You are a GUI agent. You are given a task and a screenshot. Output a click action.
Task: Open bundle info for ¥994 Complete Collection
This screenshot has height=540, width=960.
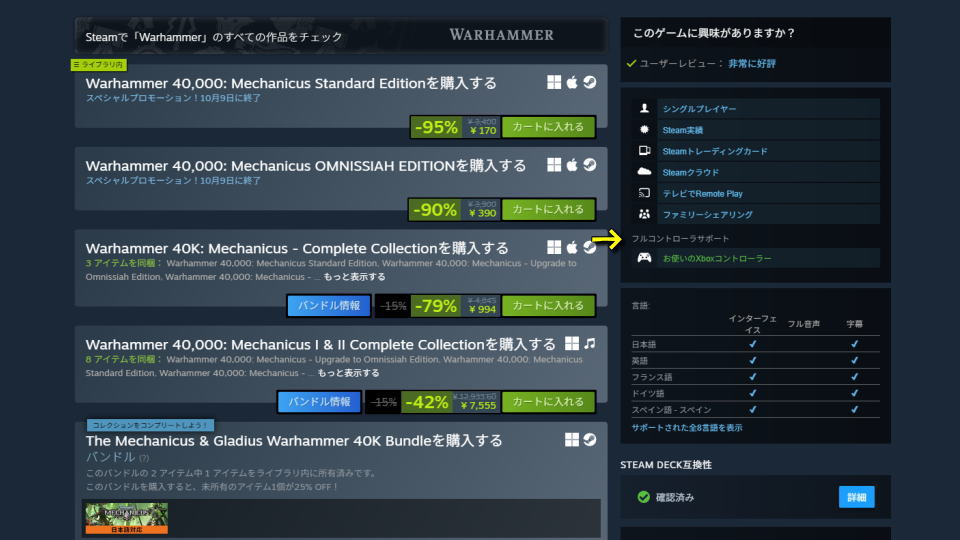click(329, 306)
